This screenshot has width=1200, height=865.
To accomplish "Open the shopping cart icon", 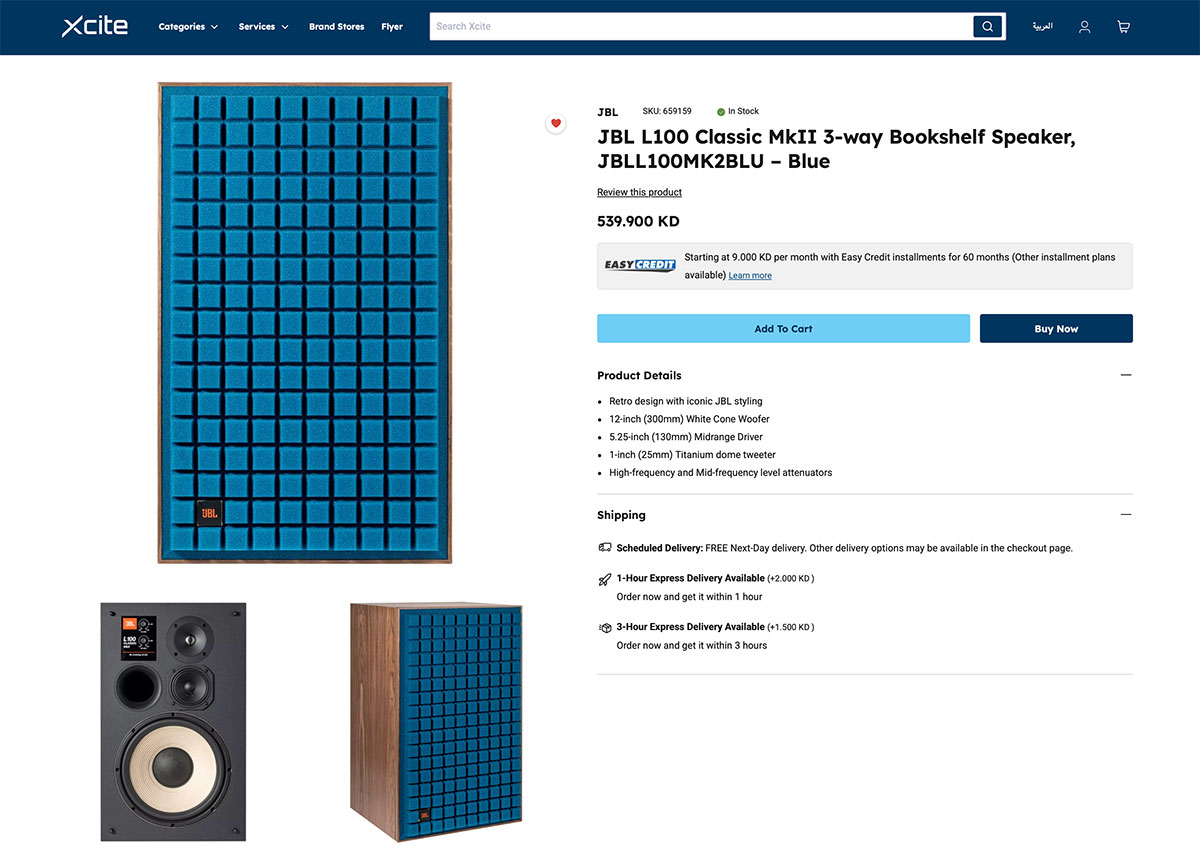I will 1123,27.
